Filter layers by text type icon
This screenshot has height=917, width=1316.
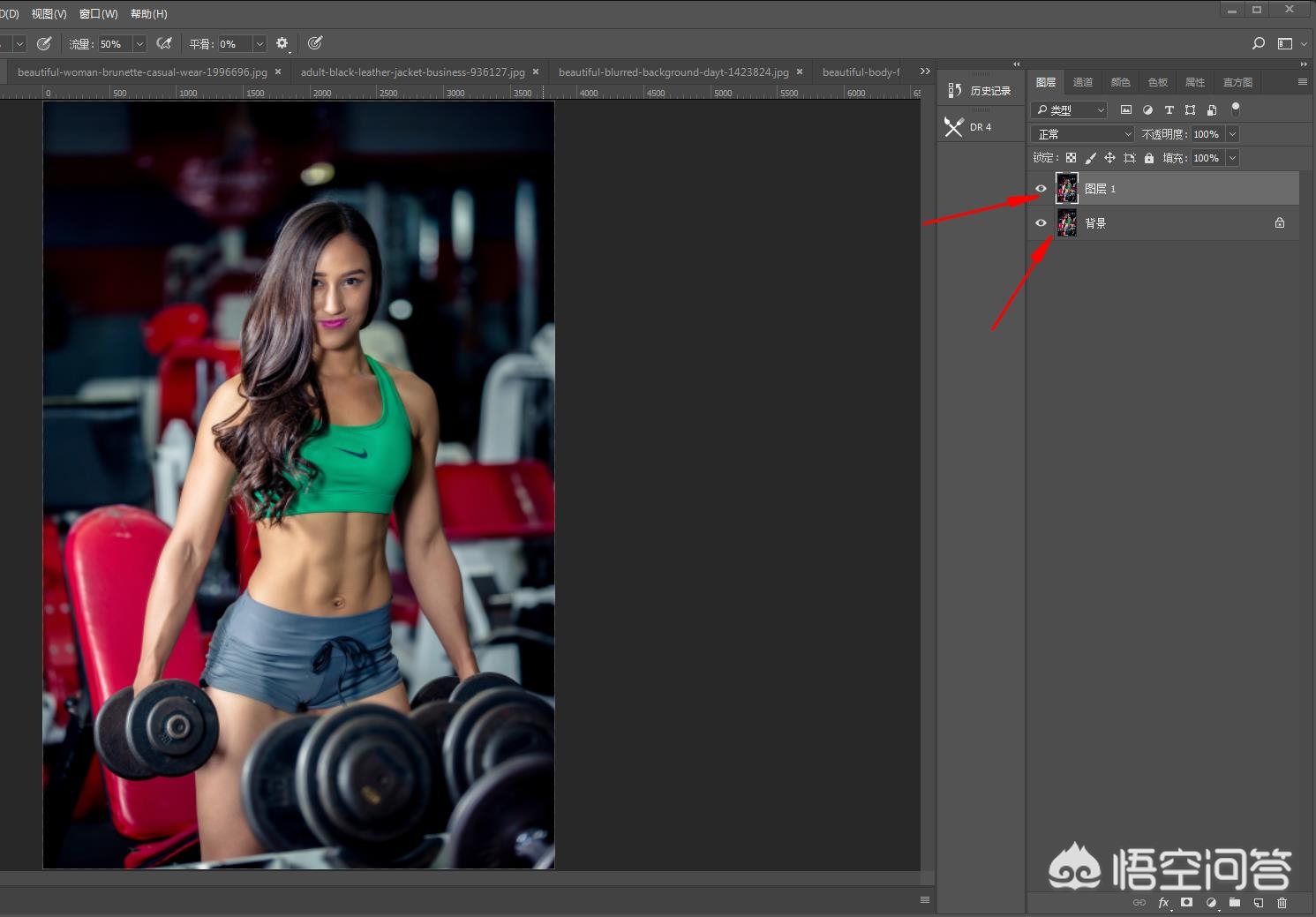point(1169,109)
